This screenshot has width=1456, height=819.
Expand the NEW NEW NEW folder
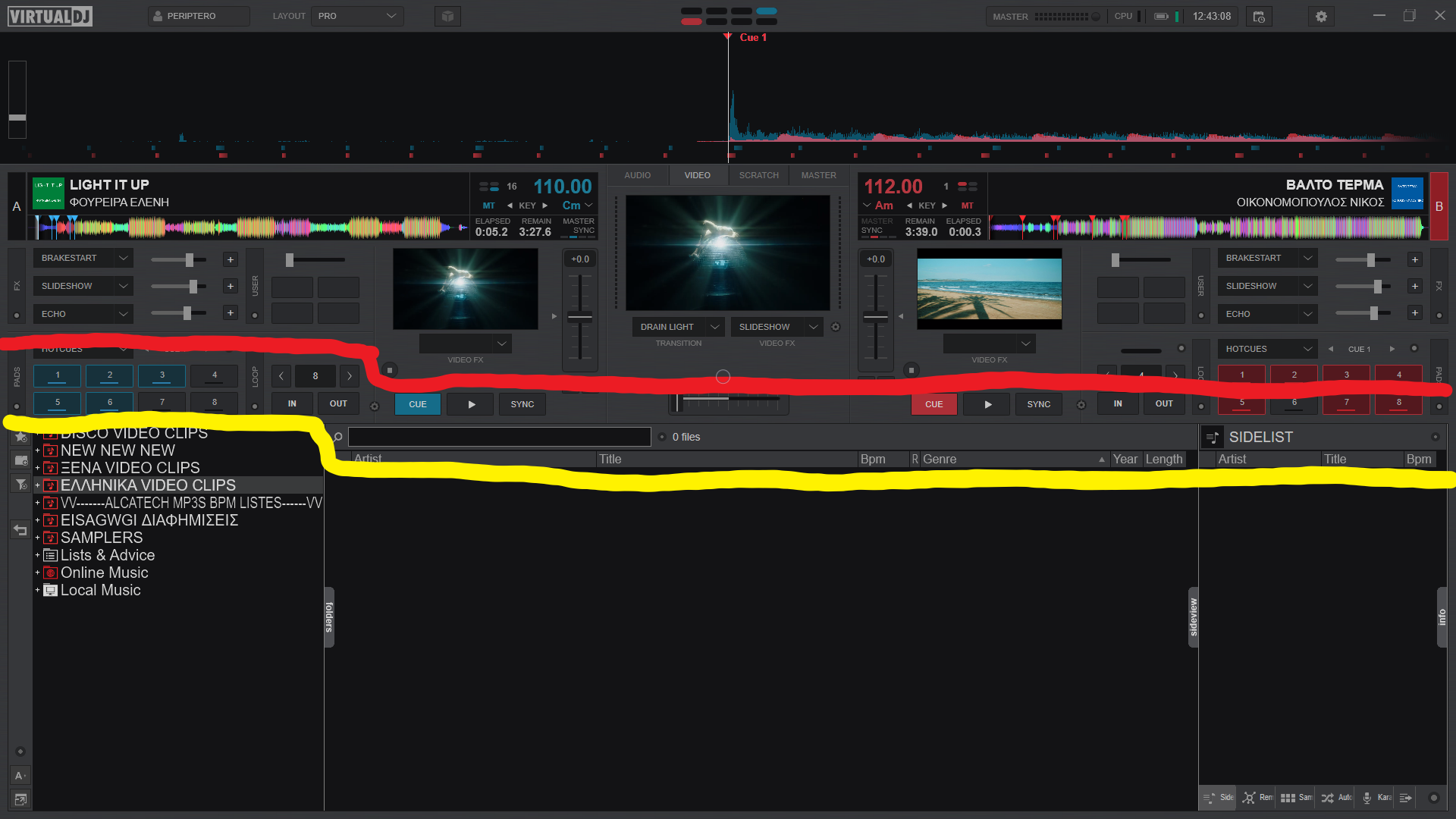pos(37,450)
